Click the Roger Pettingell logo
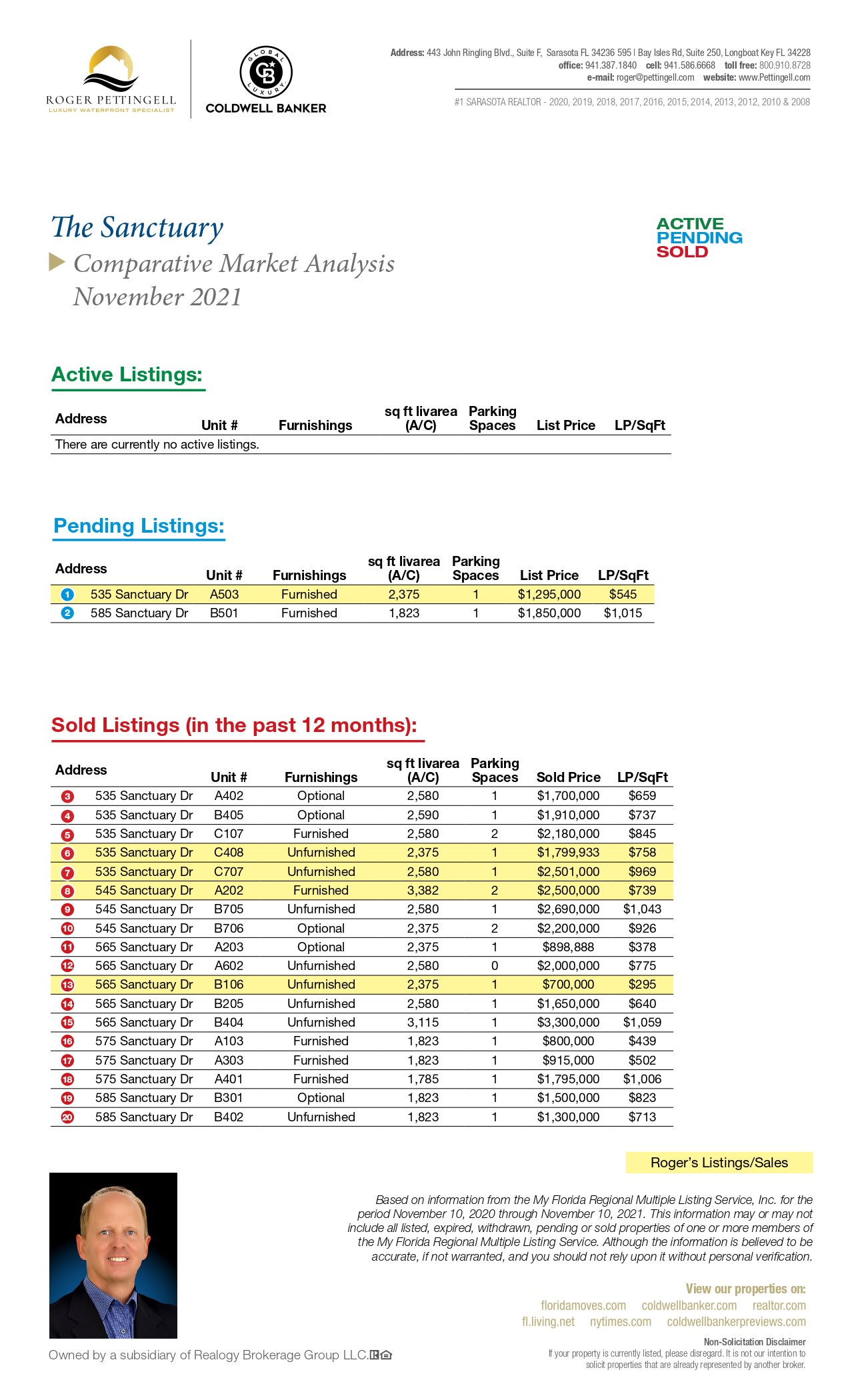Viewport: 850px width, 1400px height. point(111,79)
